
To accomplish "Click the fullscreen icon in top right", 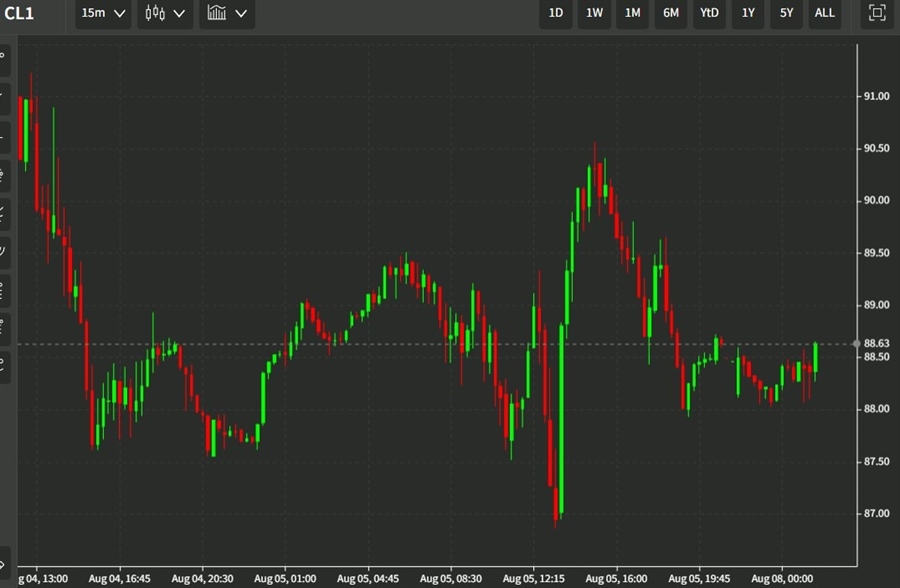I will pyautogui.click(x=877, y=13).
